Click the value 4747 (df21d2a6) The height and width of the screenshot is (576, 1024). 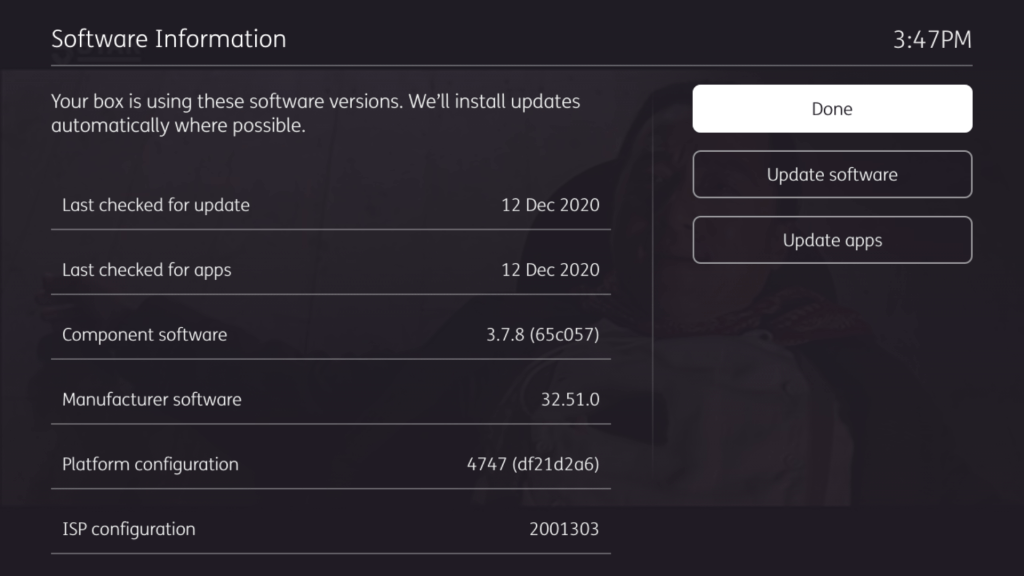(533, 465)
